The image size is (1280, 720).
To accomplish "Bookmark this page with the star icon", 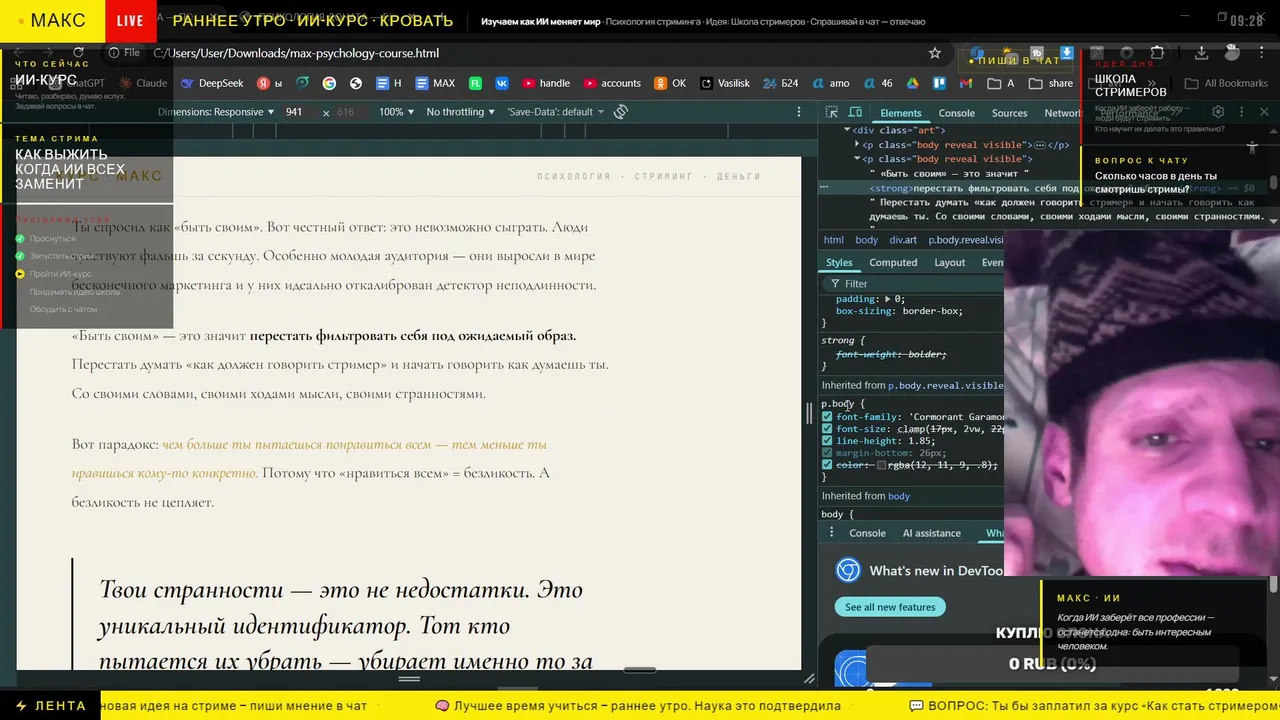I will tap(935, 53).
